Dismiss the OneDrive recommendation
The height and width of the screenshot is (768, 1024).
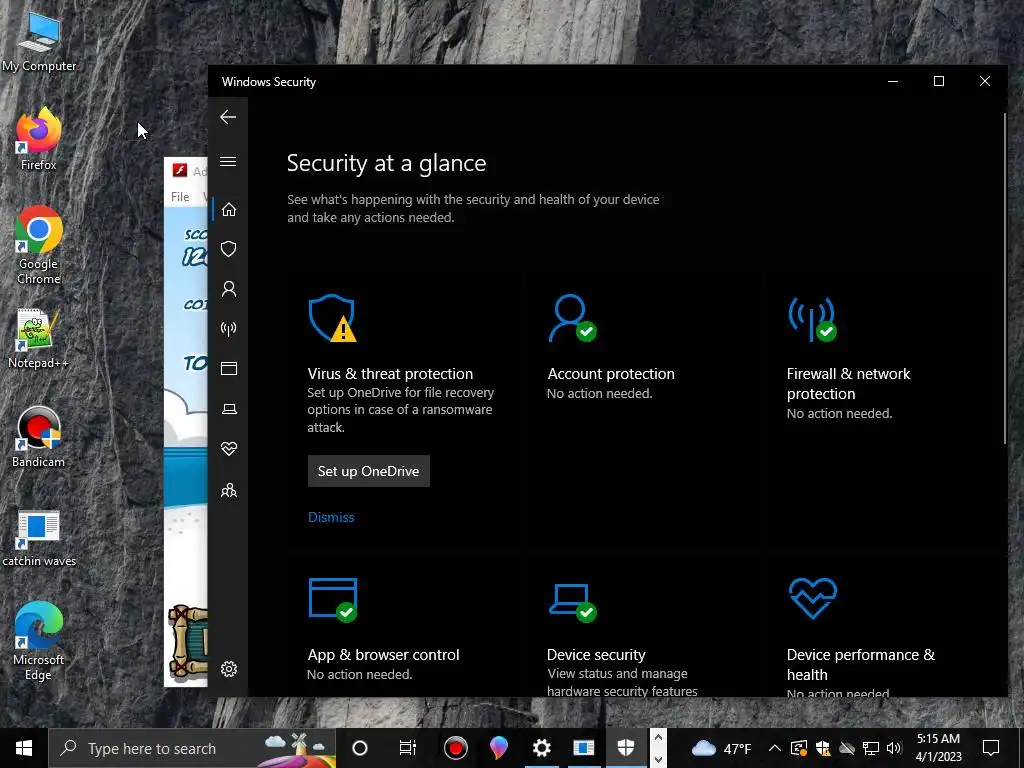(331, 517)
